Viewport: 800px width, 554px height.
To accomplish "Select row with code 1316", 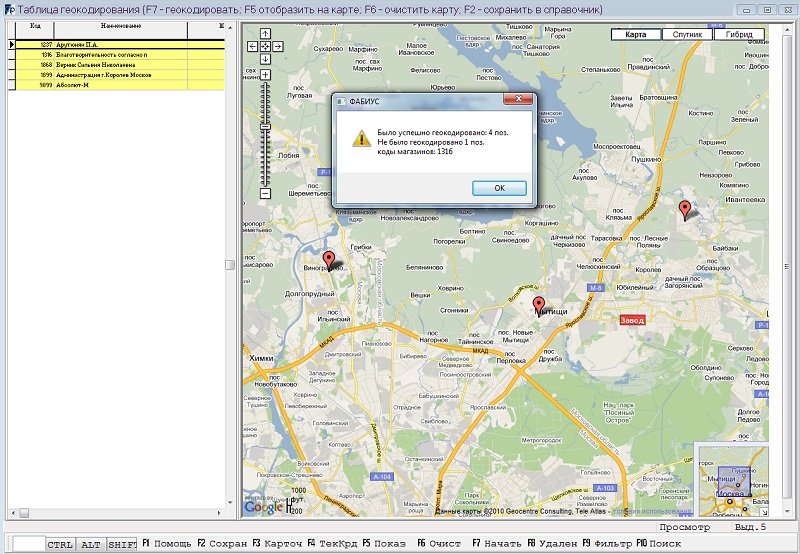I will pos(120,55).
